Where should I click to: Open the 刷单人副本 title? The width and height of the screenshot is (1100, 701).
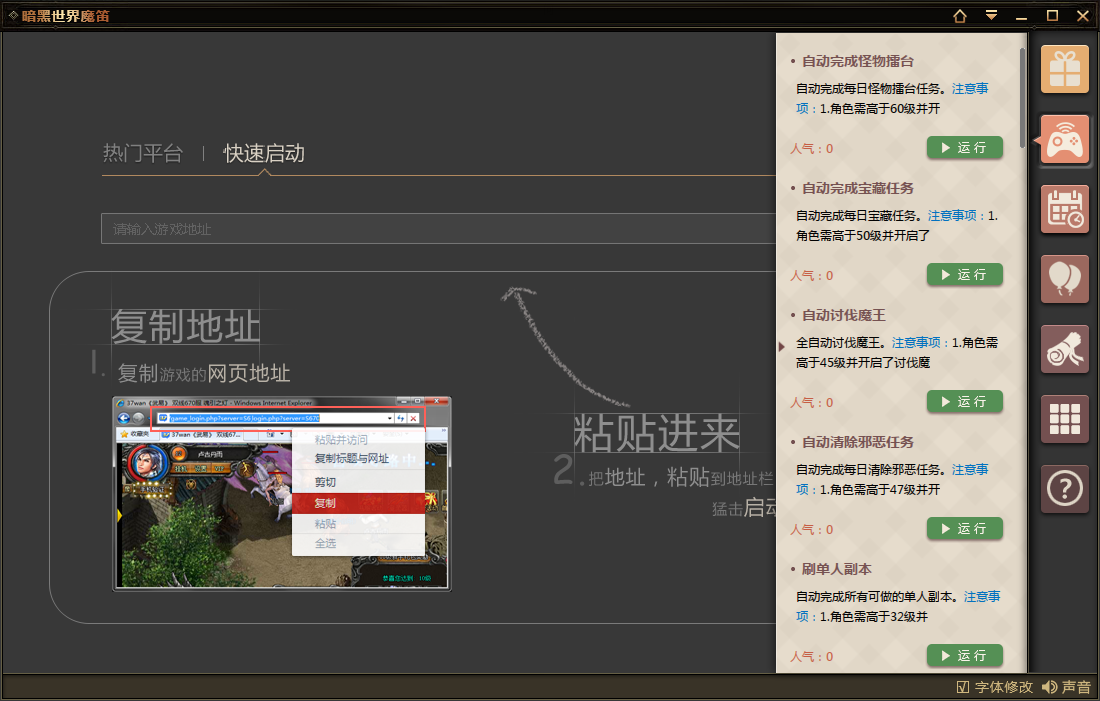836,569
